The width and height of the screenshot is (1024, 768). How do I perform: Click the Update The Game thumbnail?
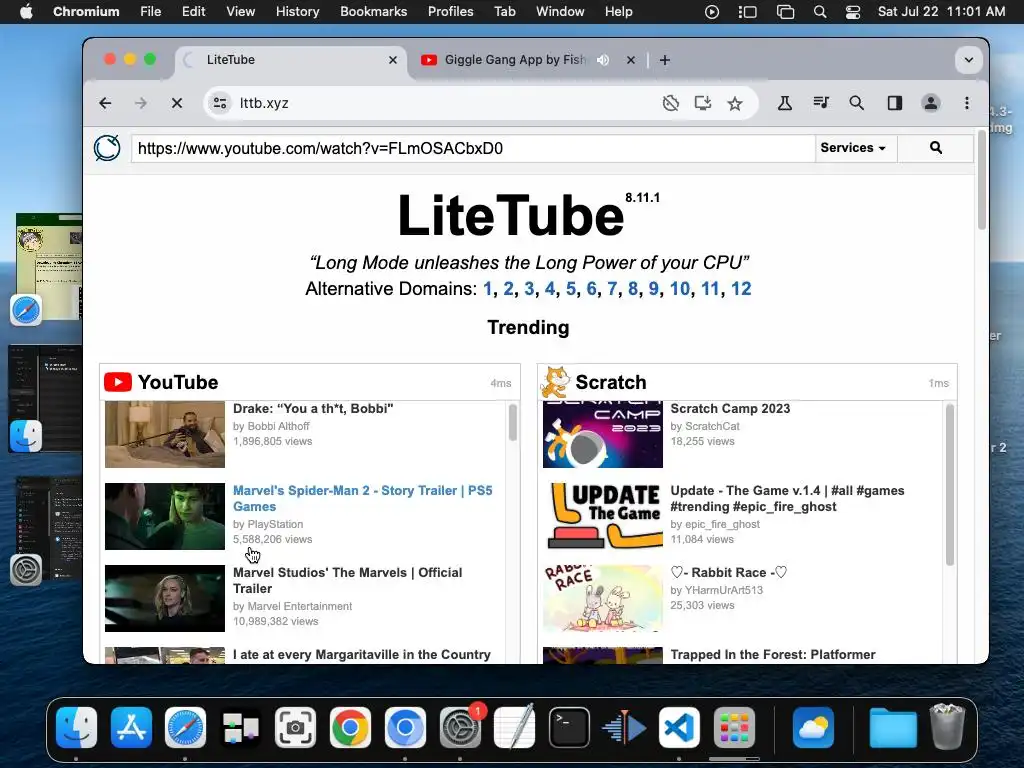click(603, 517)
